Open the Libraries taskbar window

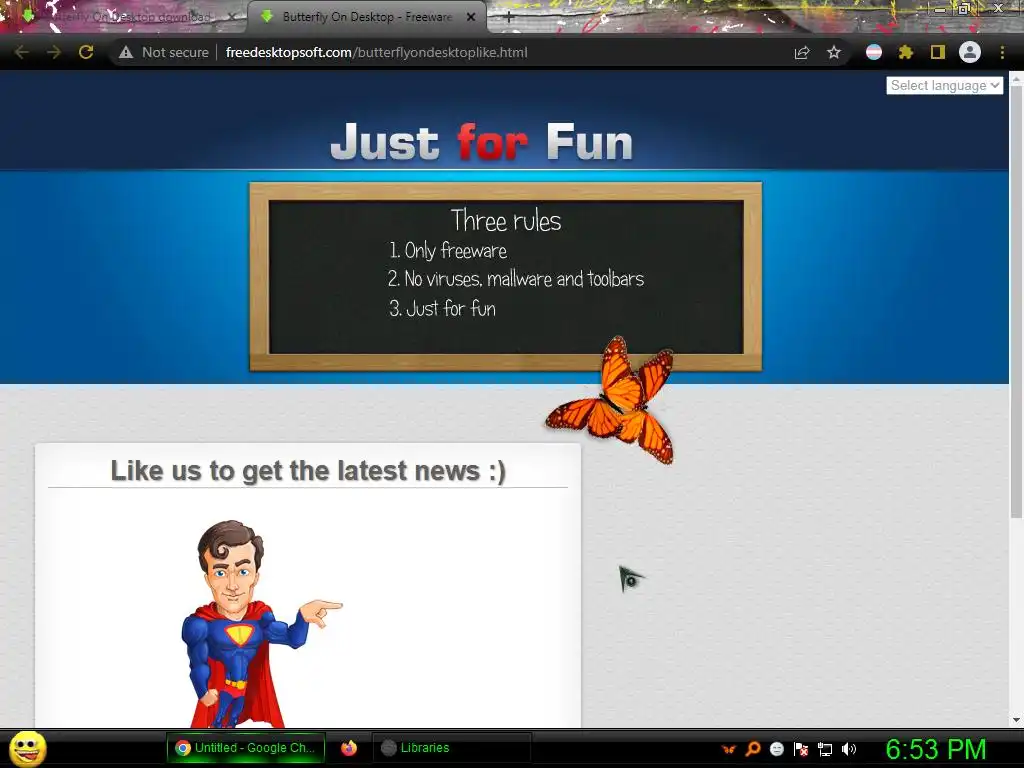coord(451,748)
